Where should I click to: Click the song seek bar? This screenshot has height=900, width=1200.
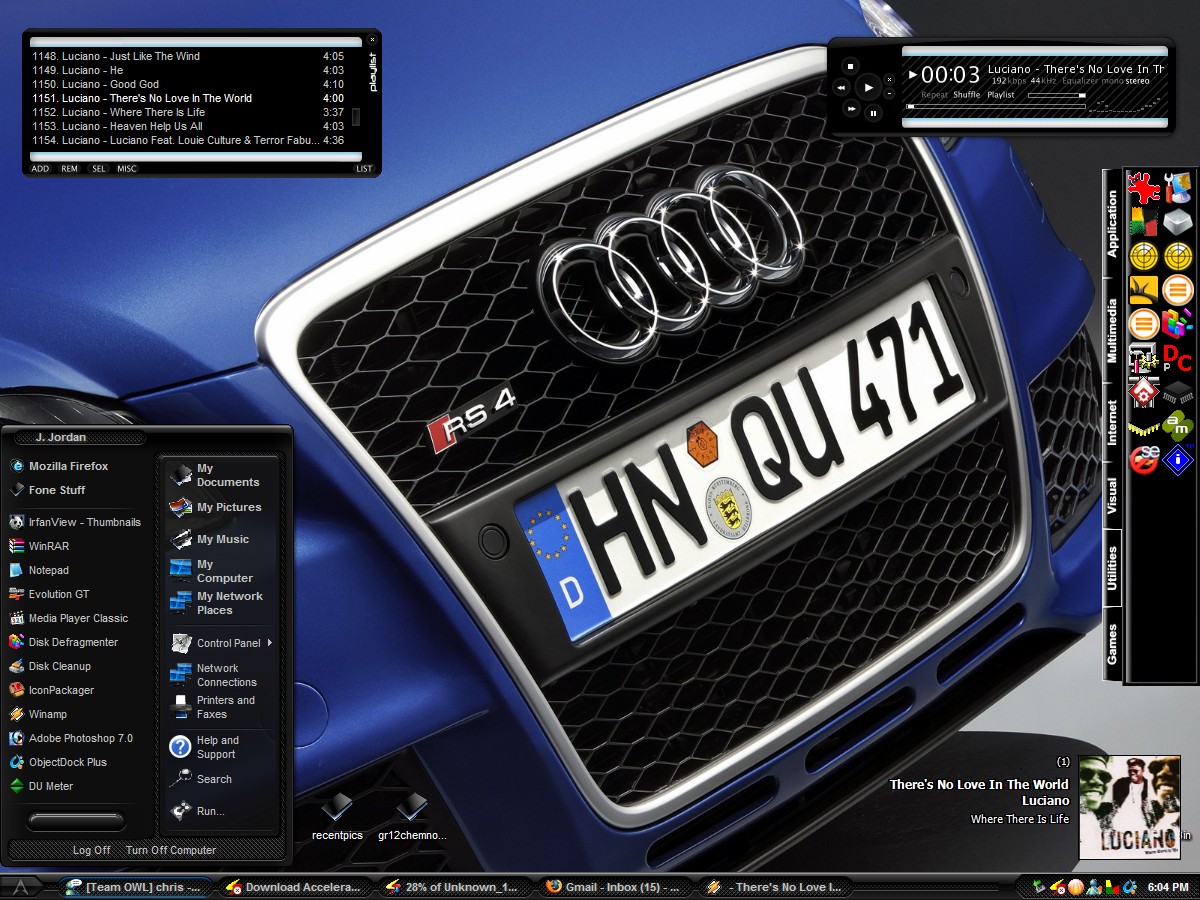pyautogui.click(x=995, y=106)
